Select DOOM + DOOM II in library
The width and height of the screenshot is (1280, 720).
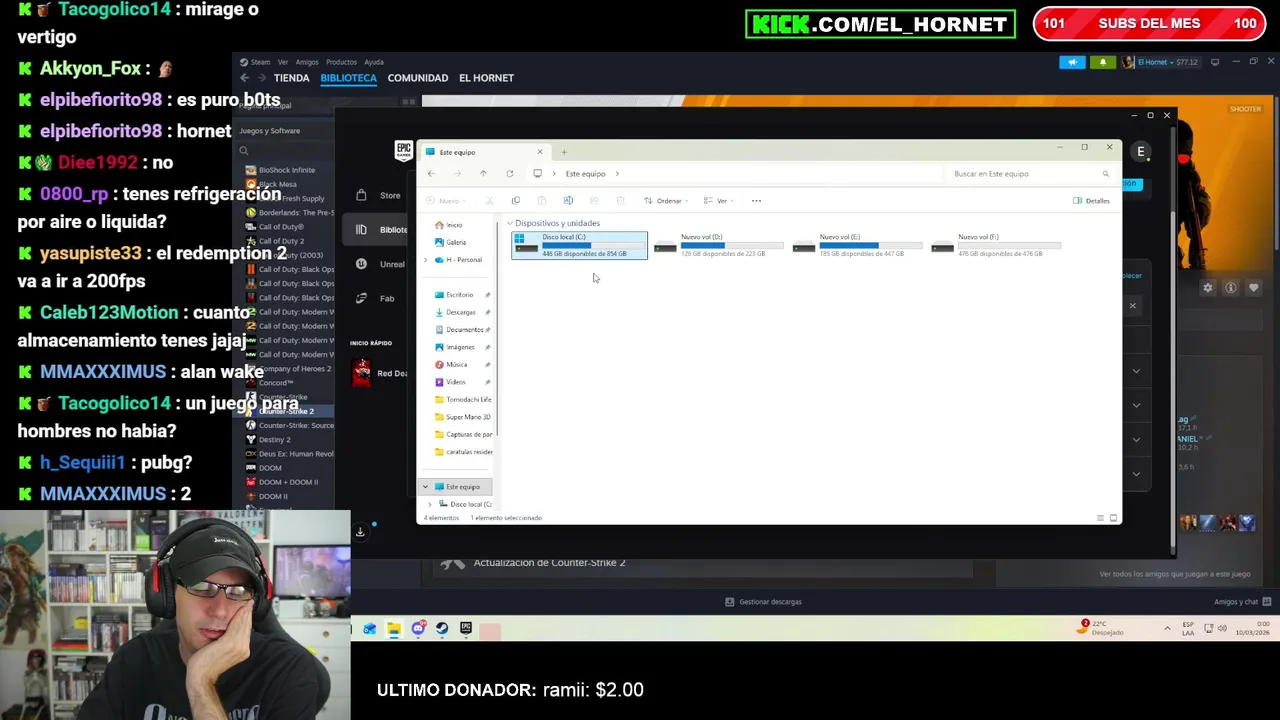click(x=282, y=482)
